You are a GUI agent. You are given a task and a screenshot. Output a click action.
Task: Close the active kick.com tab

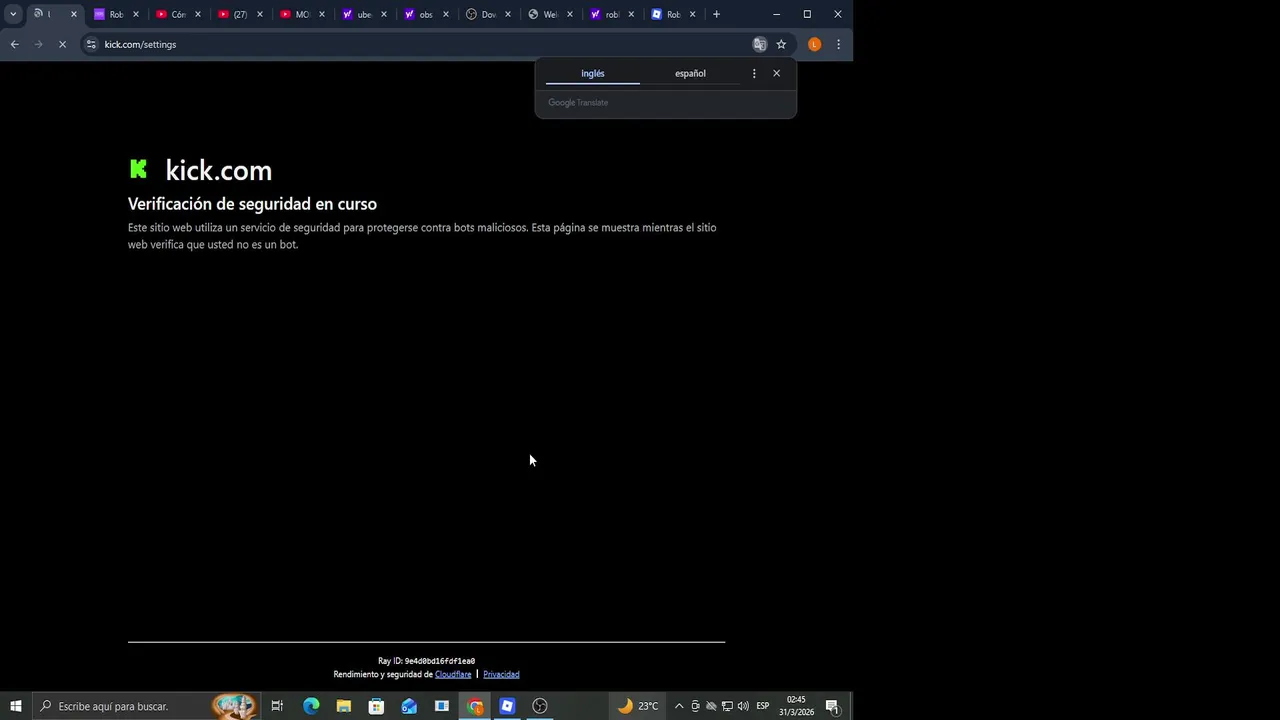[x=73, y=14]
